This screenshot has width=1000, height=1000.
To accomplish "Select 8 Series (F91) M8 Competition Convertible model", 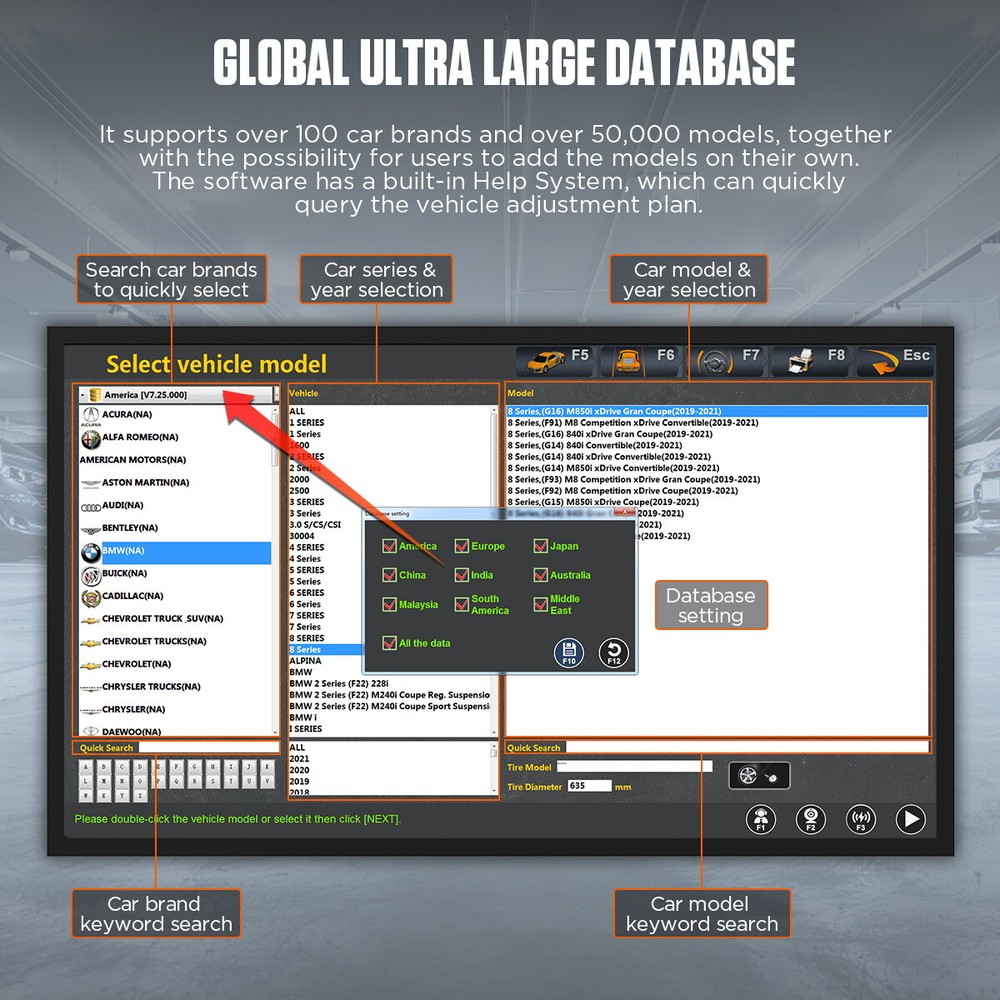I will [632, 423].
